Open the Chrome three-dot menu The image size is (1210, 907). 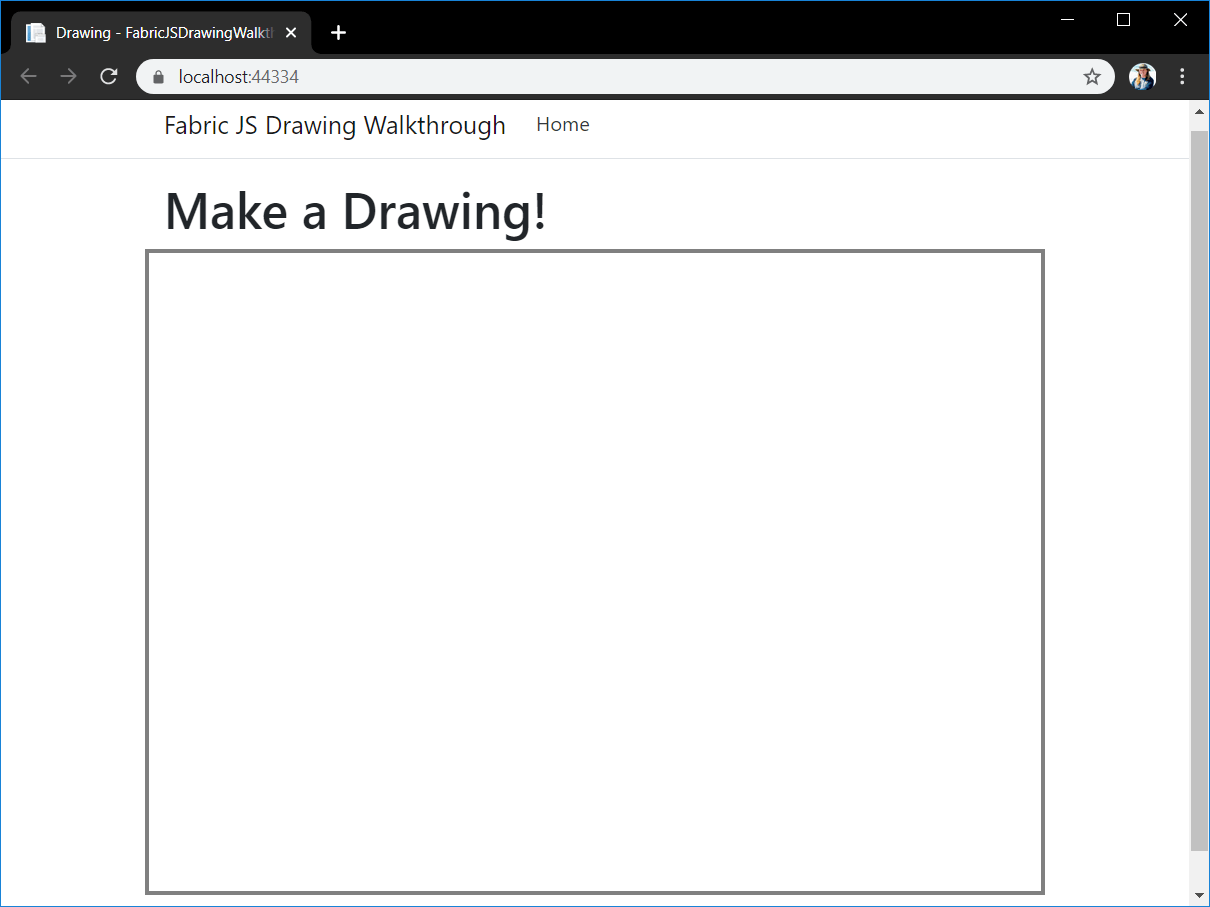(x=1183, y=76)
